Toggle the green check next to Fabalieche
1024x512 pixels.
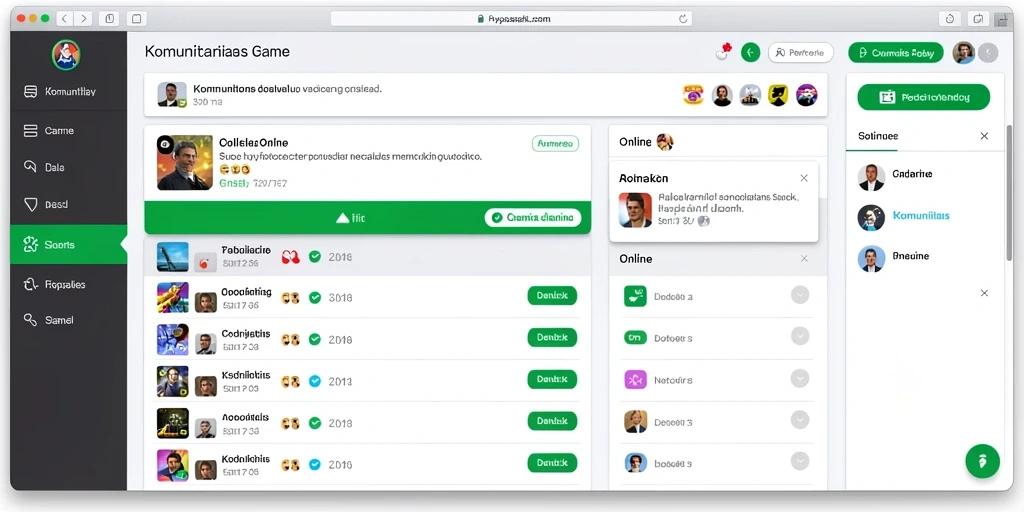click(x=315, y=257)
